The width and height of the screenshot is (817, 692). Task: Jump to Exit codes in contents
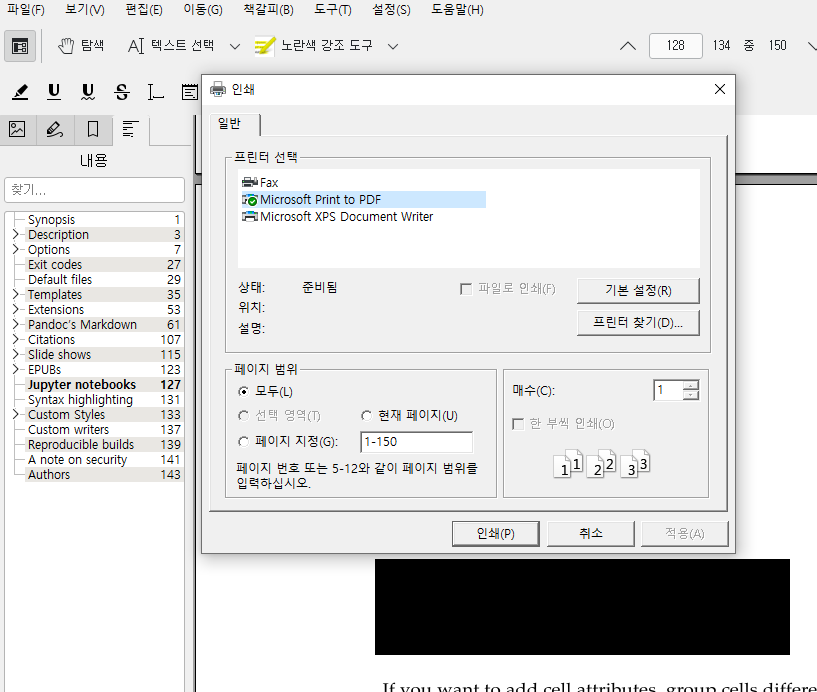[x=104, y=265]
